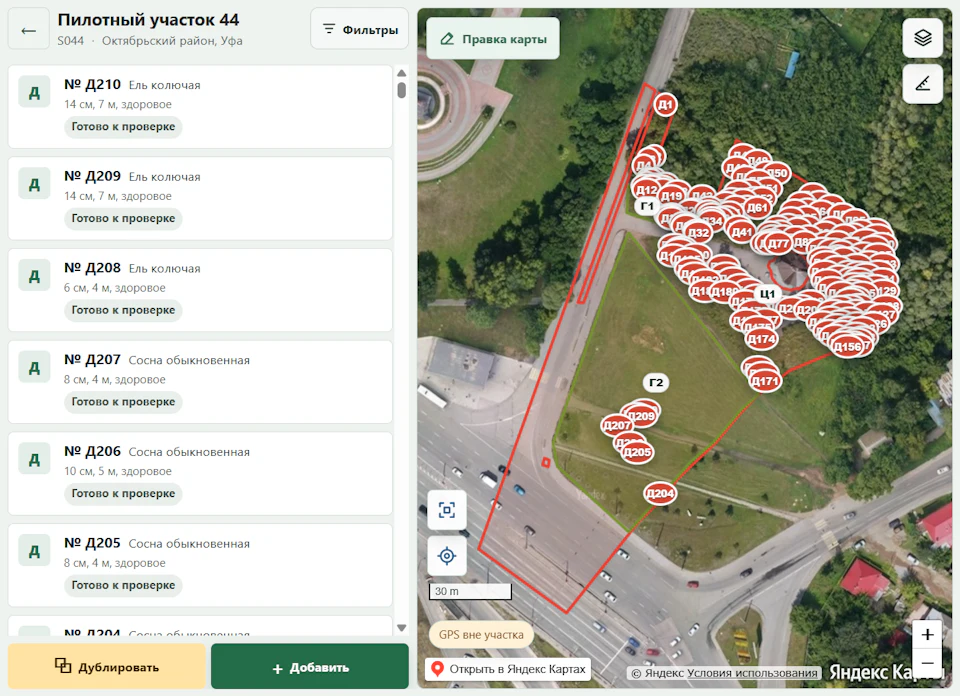960x696 pixels.
Task: Zoom in the map with plus
Action: coord(928,635)
